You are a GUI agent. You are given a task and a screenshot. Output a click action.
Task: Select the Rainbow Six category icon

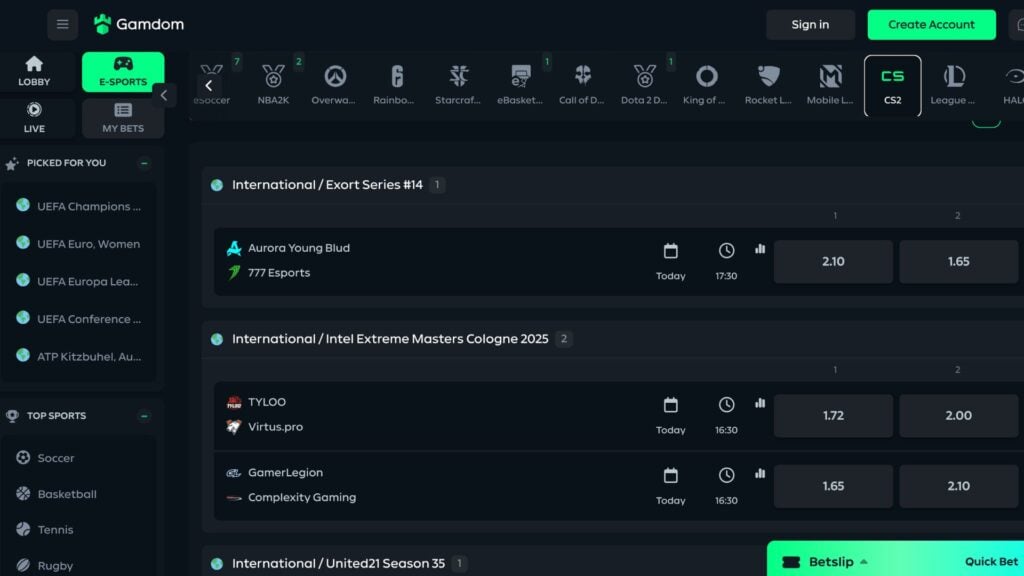pos(394,85)
